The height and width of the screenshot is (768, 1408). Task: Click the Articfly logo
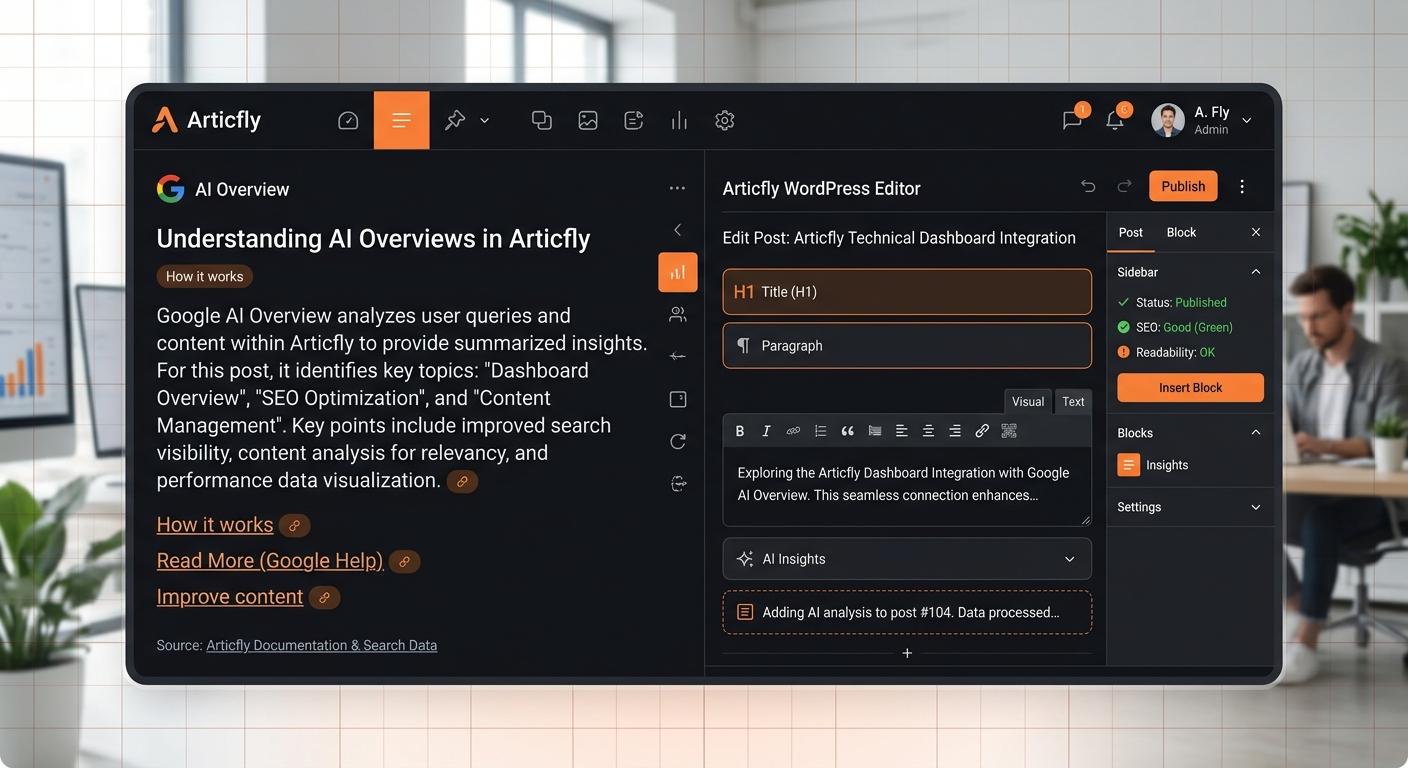[x=206, y=120]
